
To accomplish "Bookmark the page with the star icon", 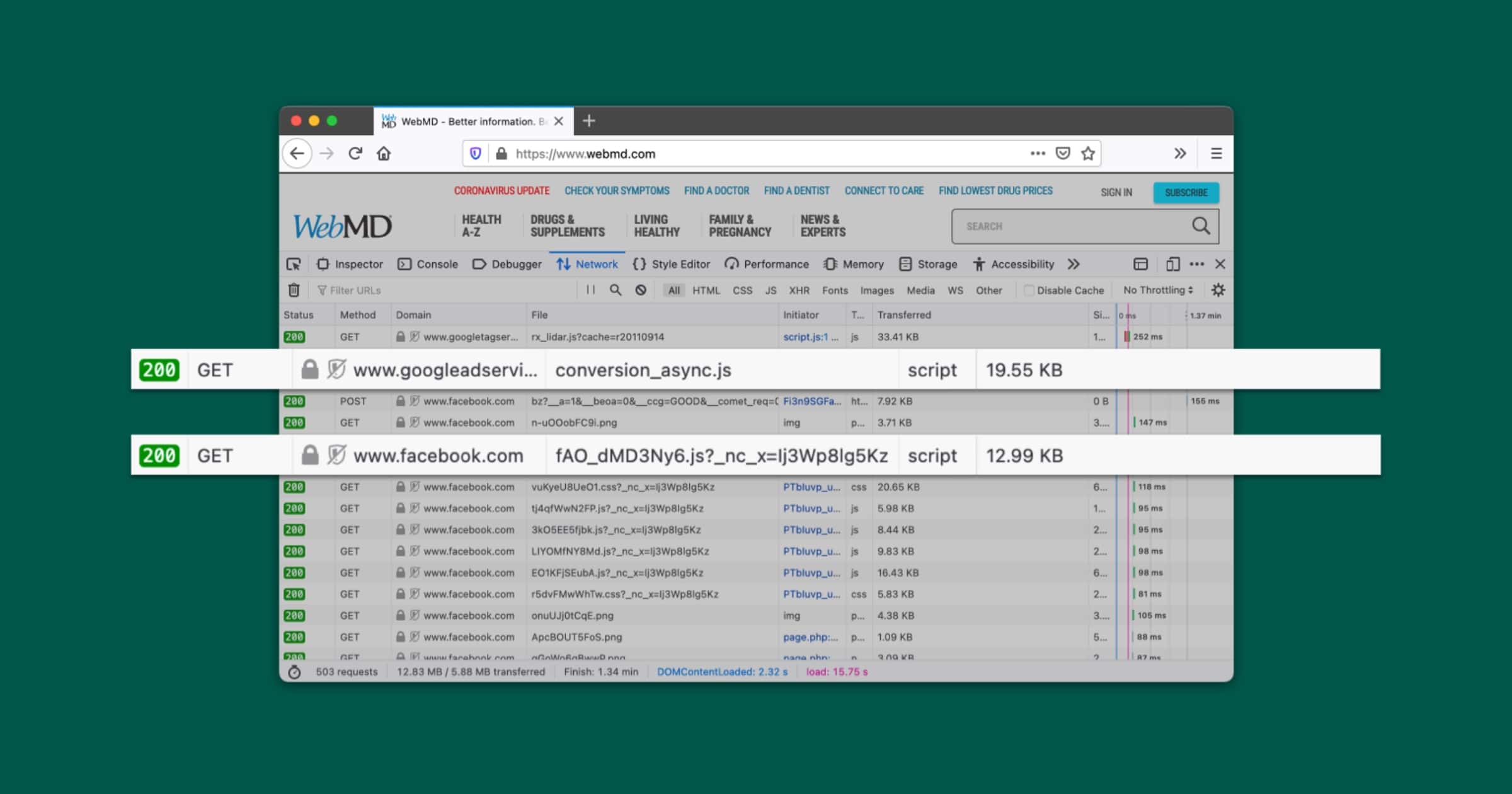I will click(1088, 154).
